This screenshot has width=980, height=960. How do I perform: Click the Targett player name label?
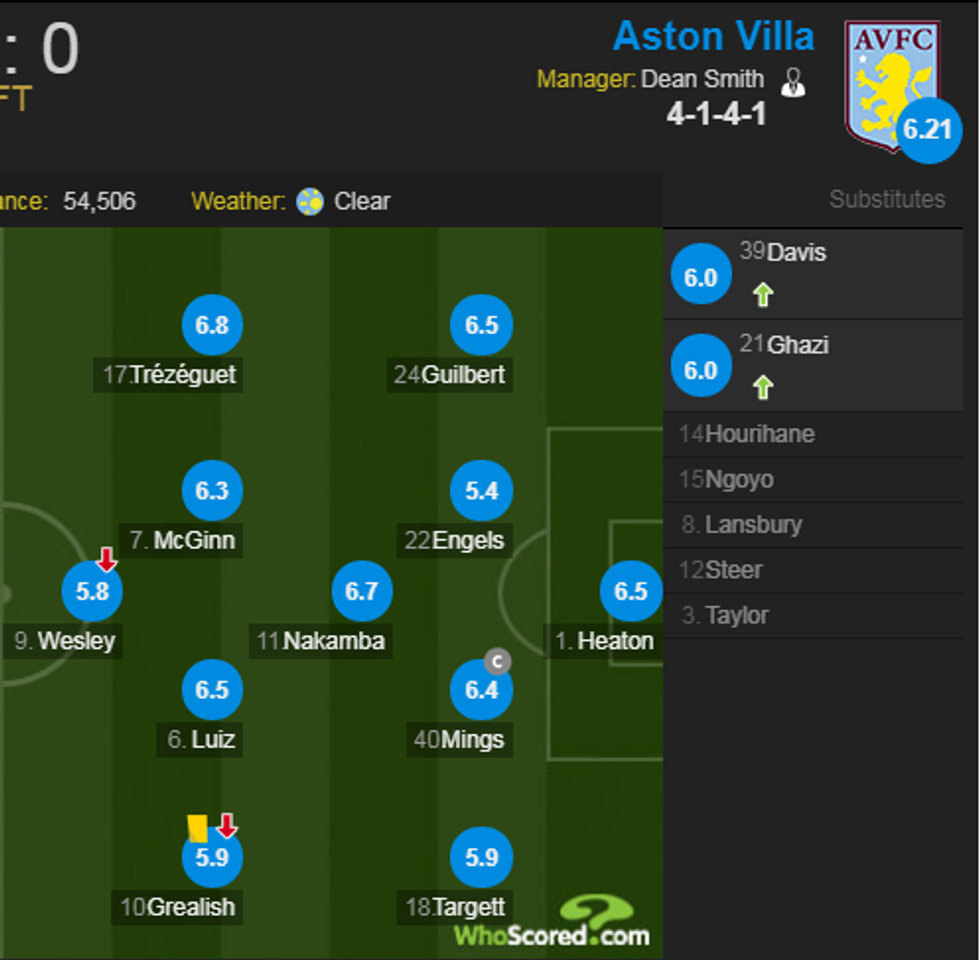469,908
